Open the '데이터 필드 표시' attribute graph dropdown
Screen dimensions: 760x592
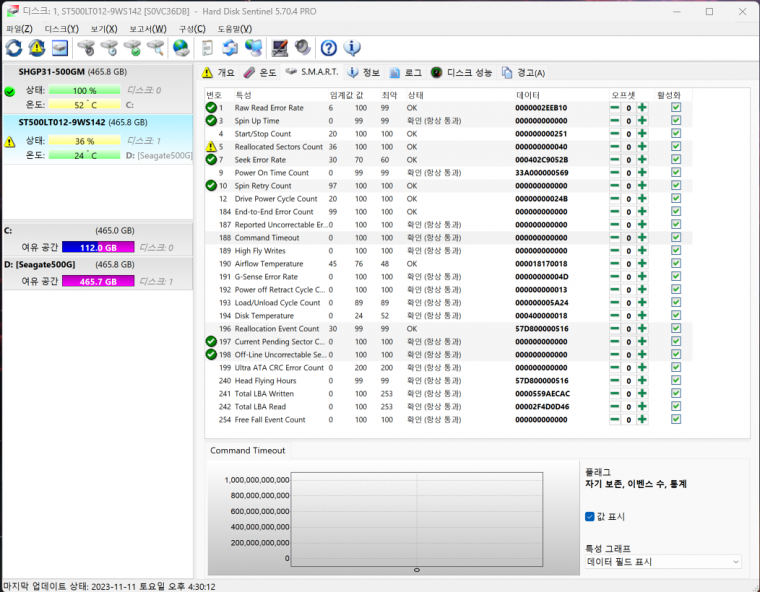663,561
